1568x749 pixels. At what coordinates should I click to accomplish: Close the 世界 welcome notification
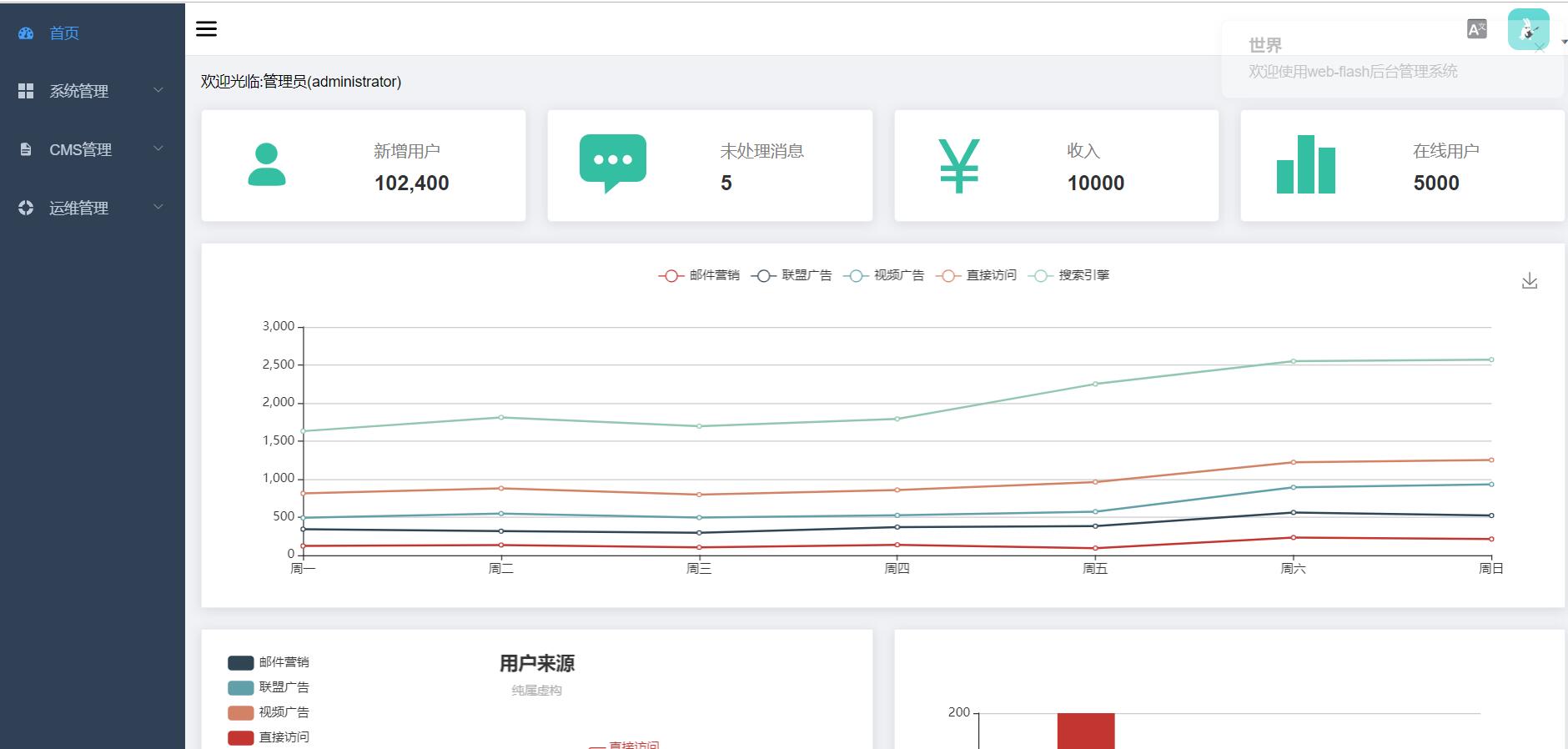coord(1540,48)
